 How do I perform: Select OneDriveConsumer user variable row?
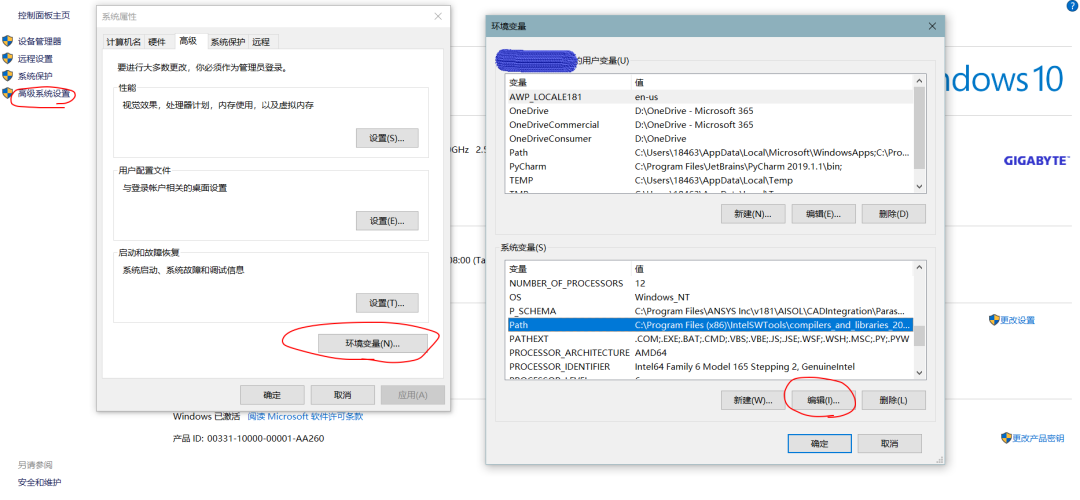tap(709, 138)
